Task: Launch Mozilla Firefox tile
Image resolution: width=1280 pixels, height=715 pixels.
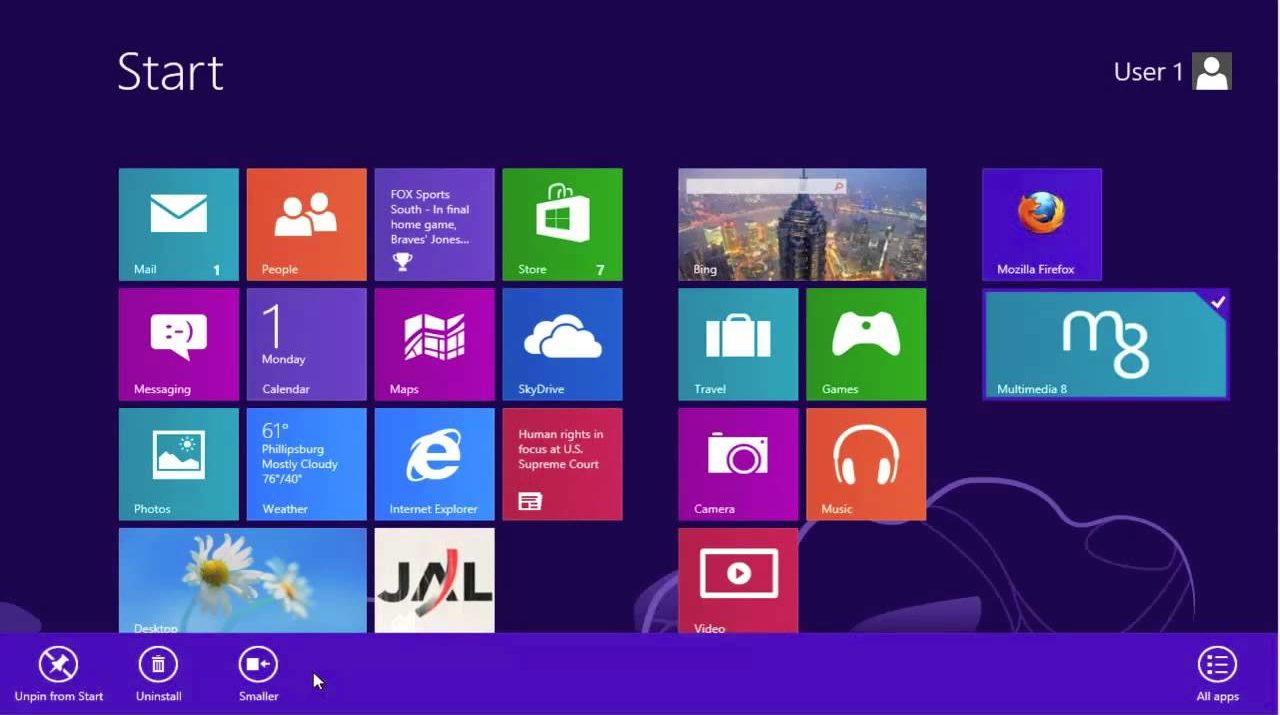Action: [1041, 224]
